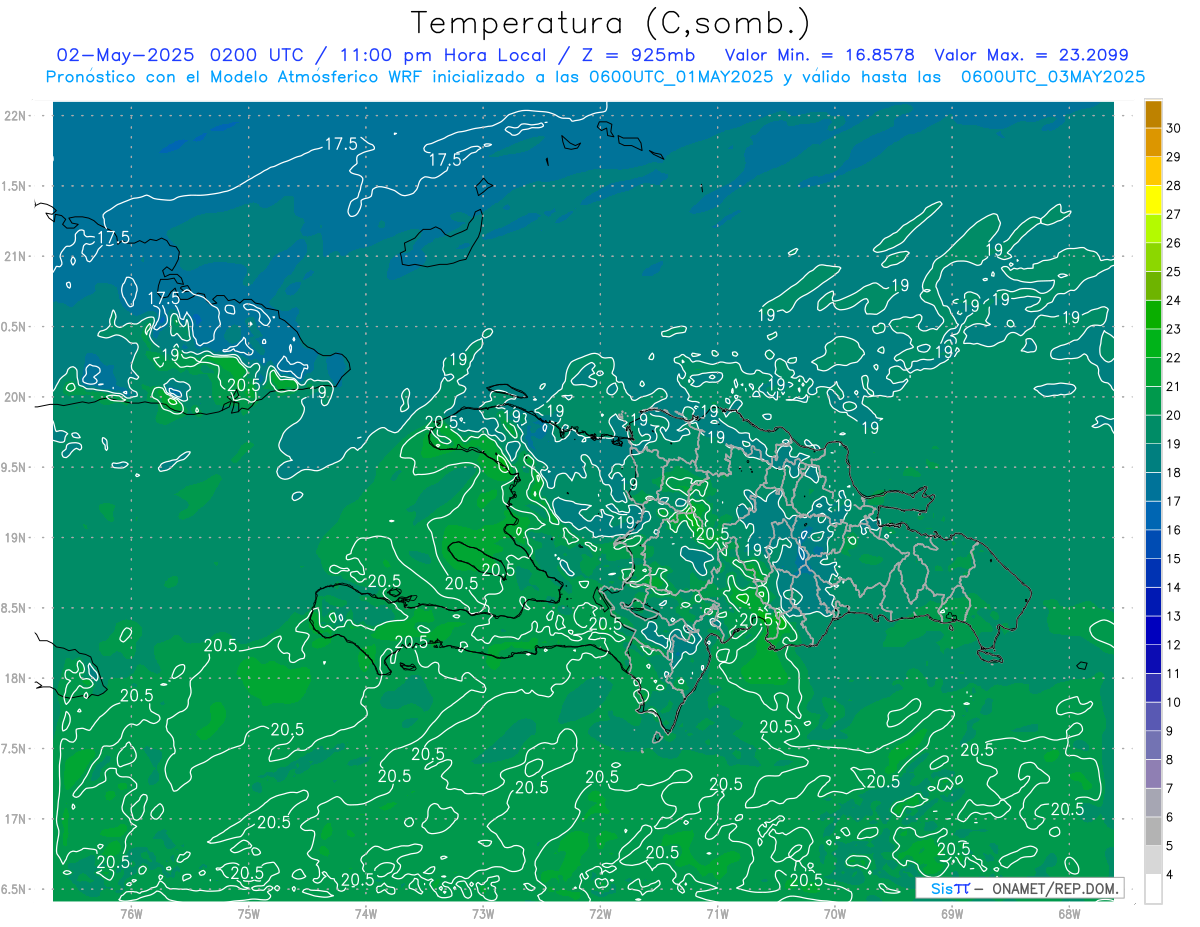Viewport: 1200px width, 927px height.
Task: Click color scale value '23'
Action: coord(1174,329)
